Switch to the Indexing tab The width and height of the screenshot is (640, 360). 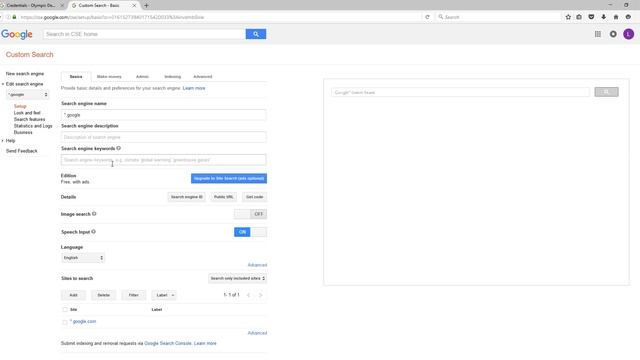[172, 77]
